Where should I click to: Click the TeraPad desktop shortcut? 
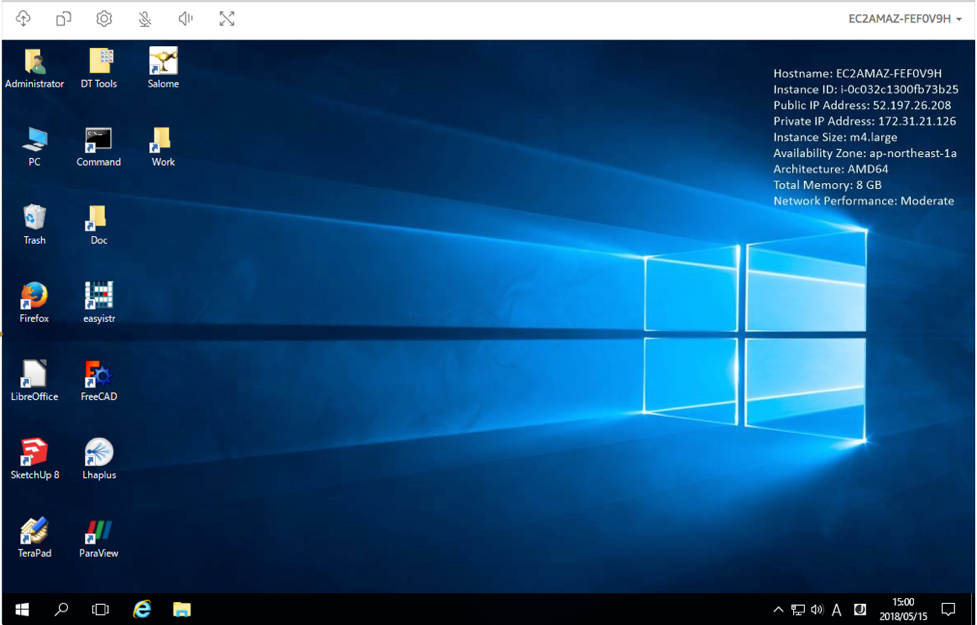[34, 531]
